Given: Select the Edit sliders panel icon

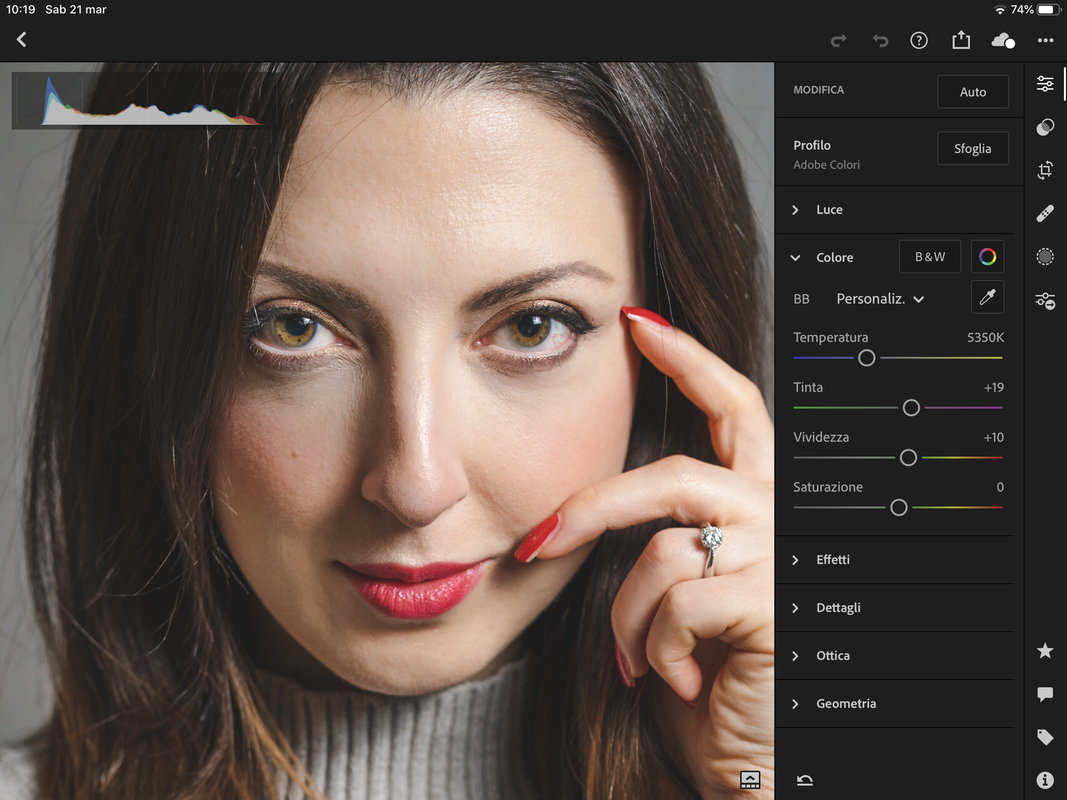Looking at the screenshot, I should tap(1045, 84).
